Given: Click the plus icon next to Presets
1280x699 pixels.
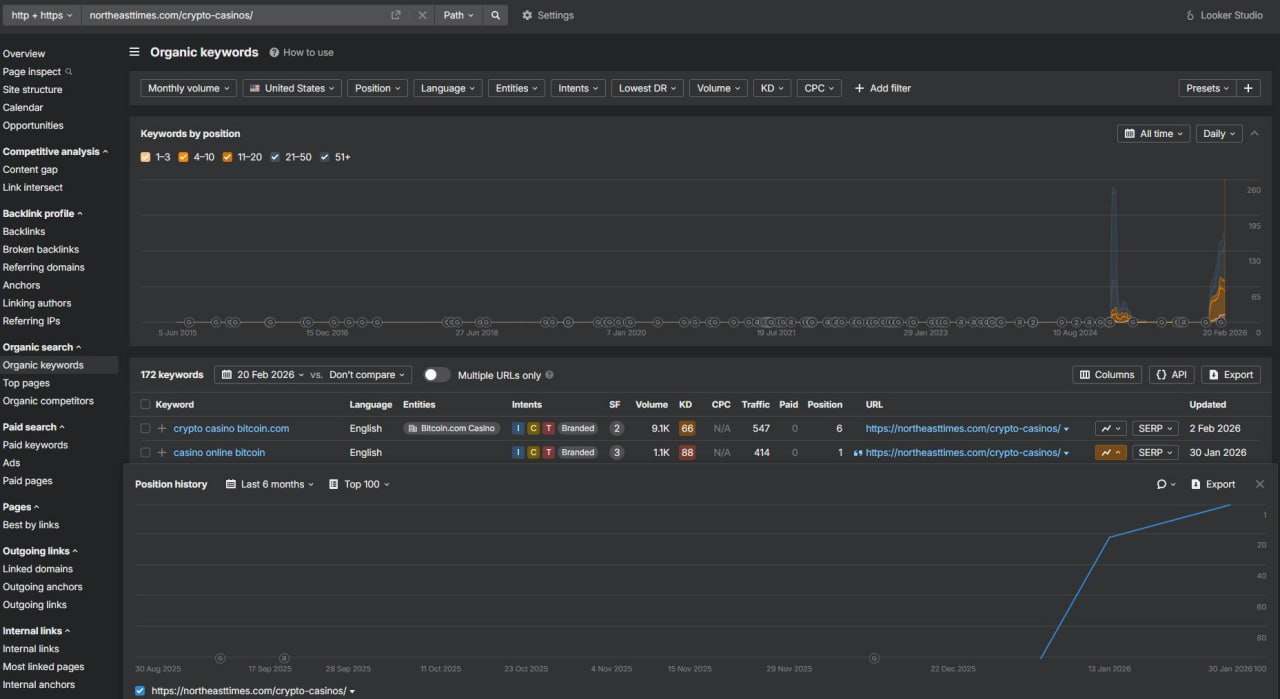Looking at the screenshot, I should (1248, 88).
